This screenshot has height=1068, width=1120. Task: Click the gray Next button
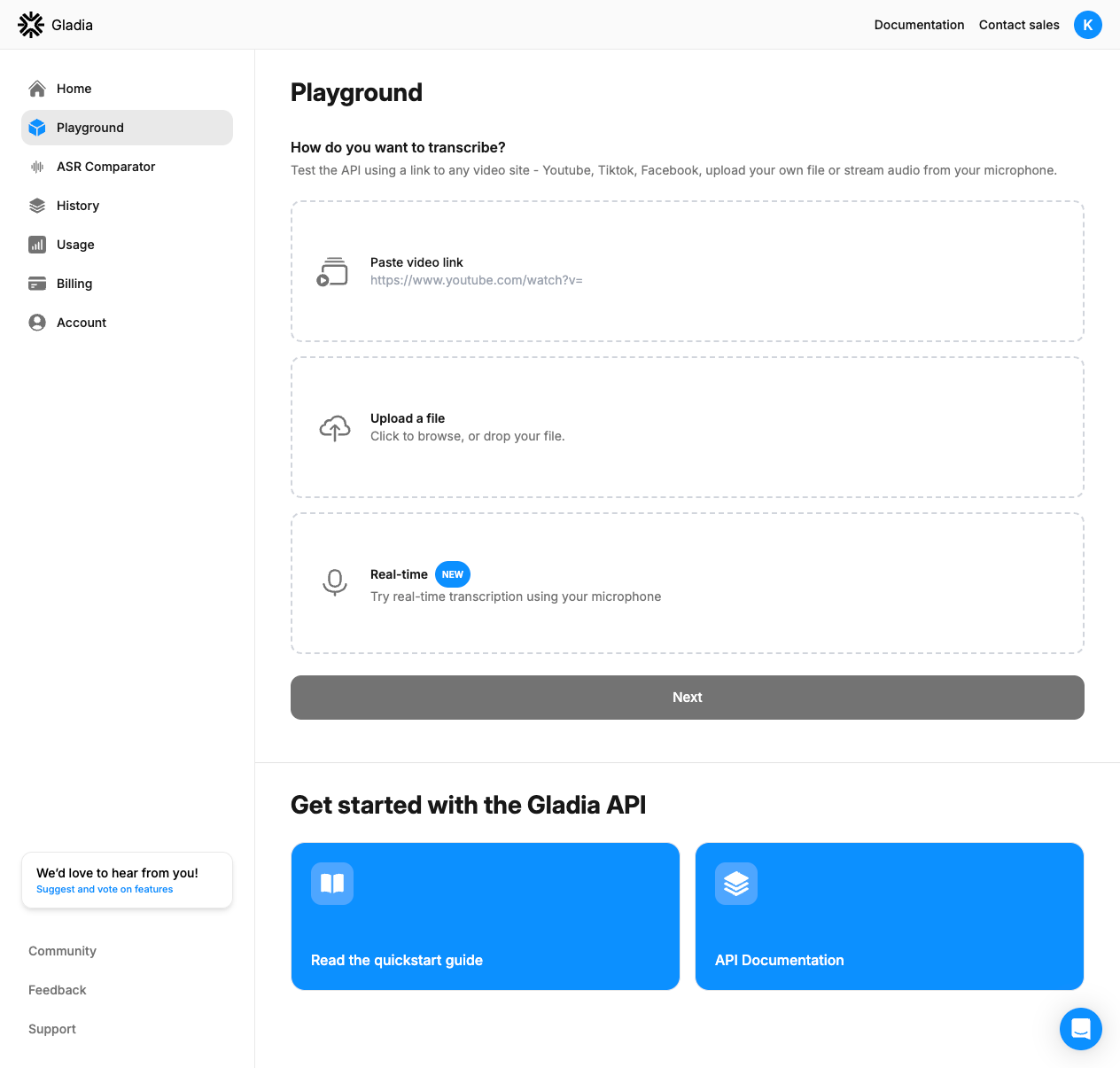(688, 698)
